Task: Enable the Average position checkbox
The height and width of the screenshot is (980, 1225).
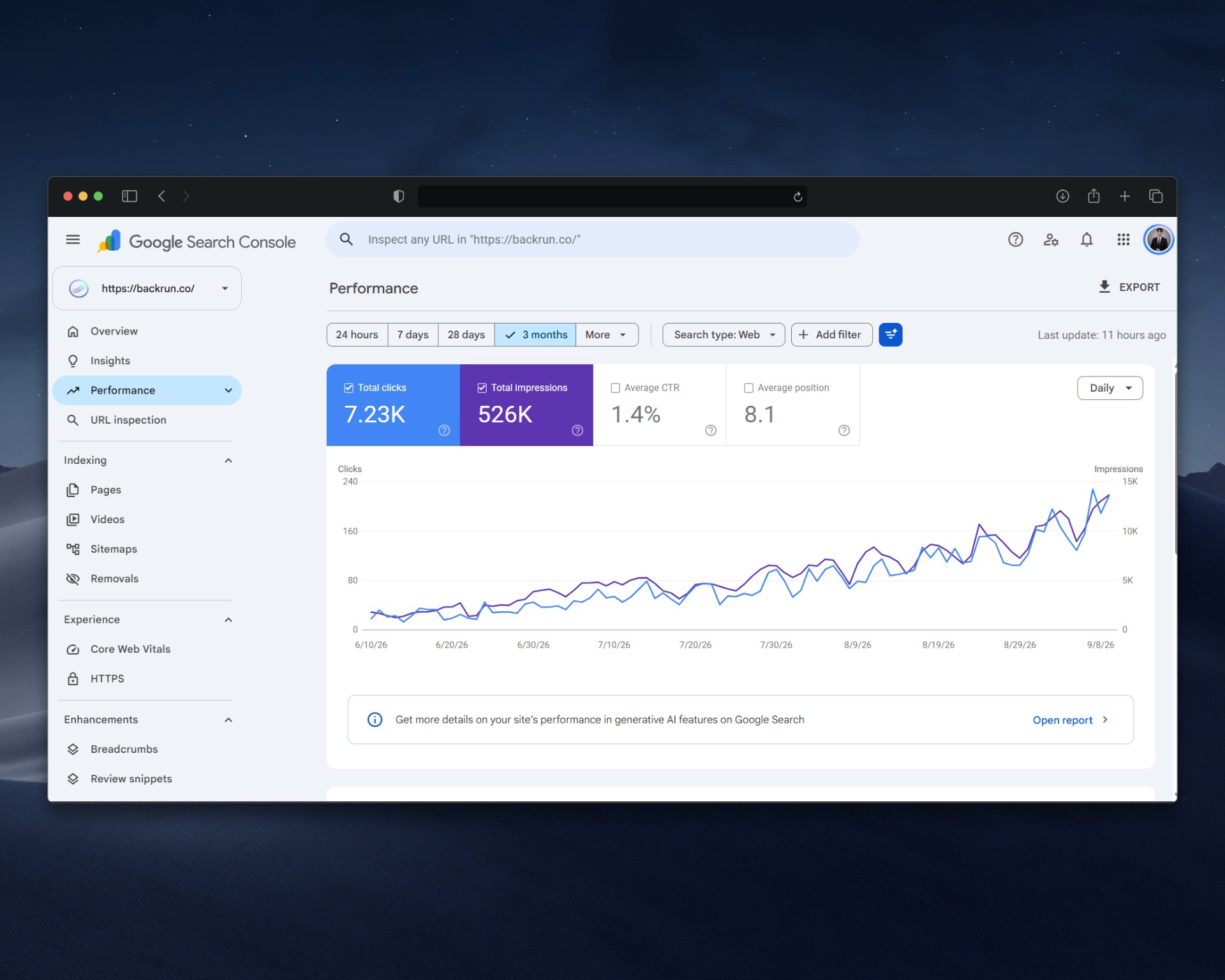Action: [748, 387]
